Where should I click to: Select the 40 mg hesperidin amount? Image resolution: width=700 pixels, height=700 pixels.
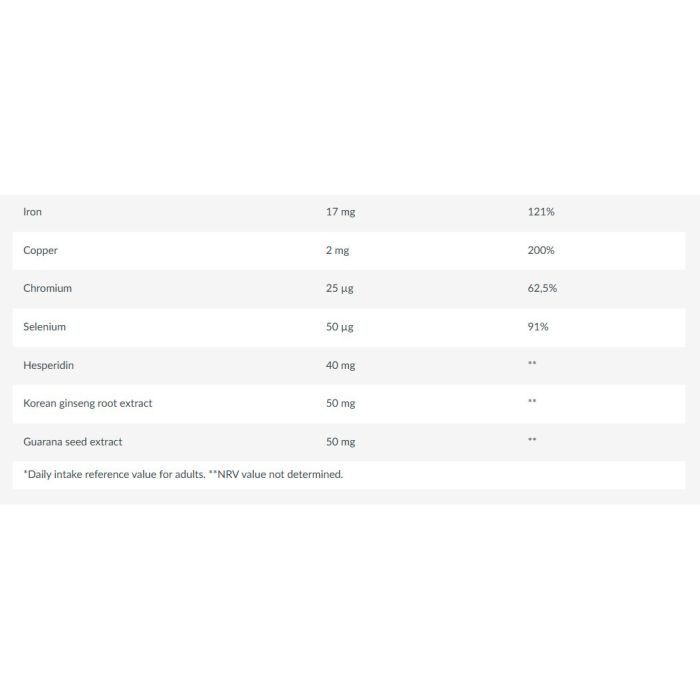pos(340,366)
